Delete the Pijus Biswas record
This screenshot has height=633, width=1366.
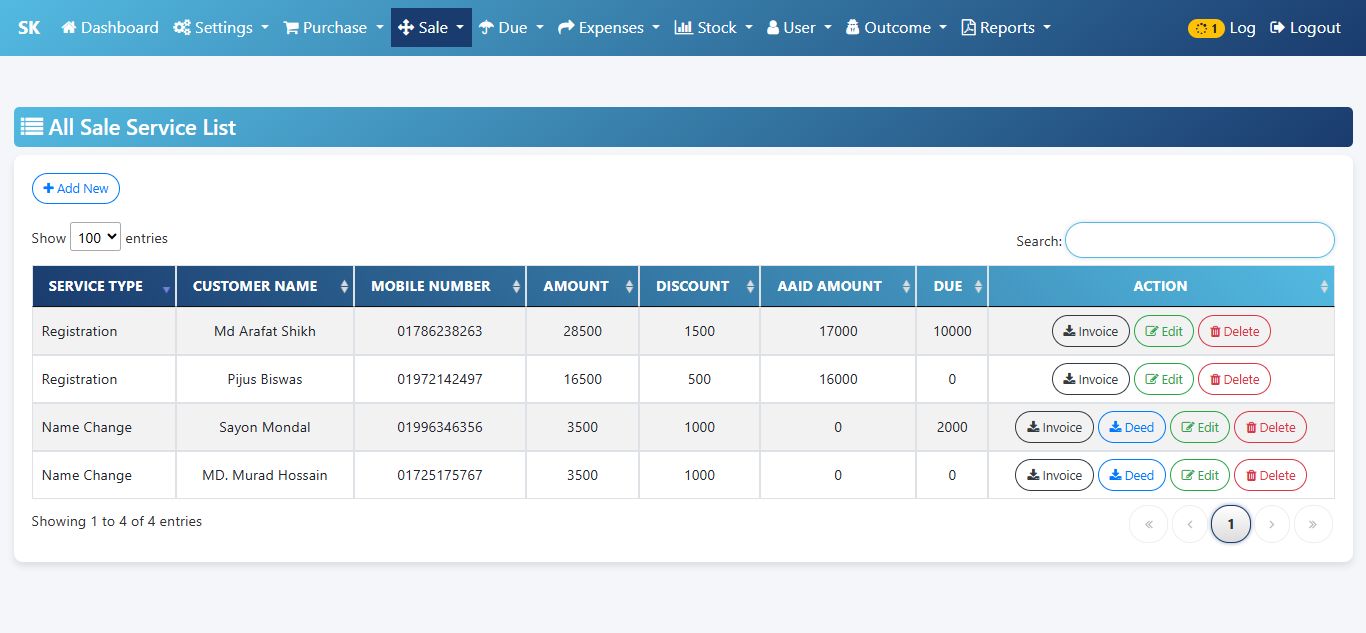pos(1234,379)
